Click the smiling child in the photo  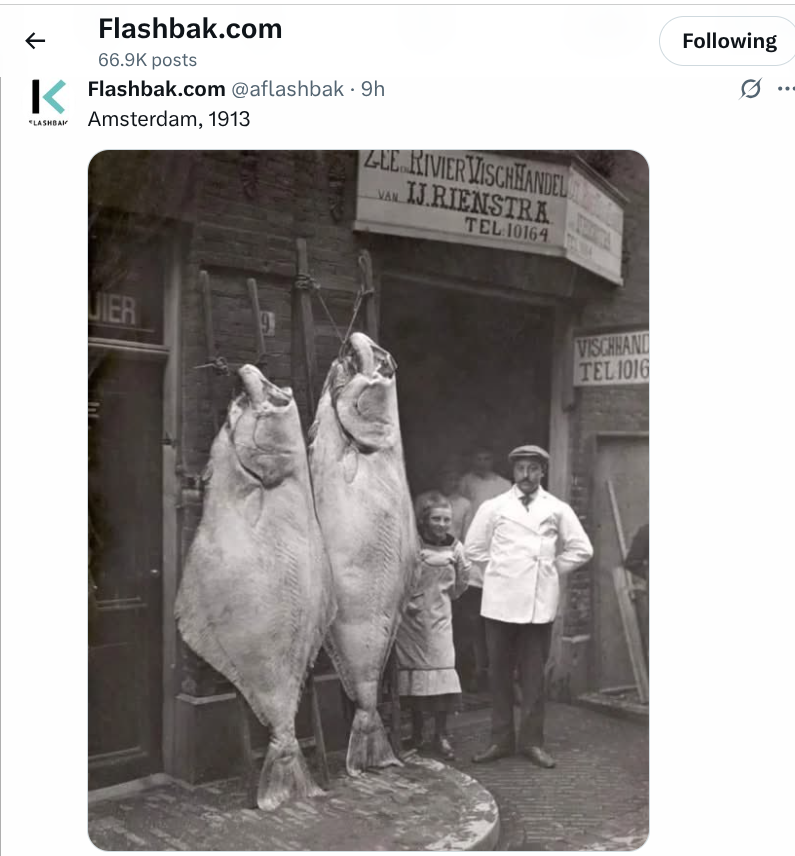[x=431, y=622]
